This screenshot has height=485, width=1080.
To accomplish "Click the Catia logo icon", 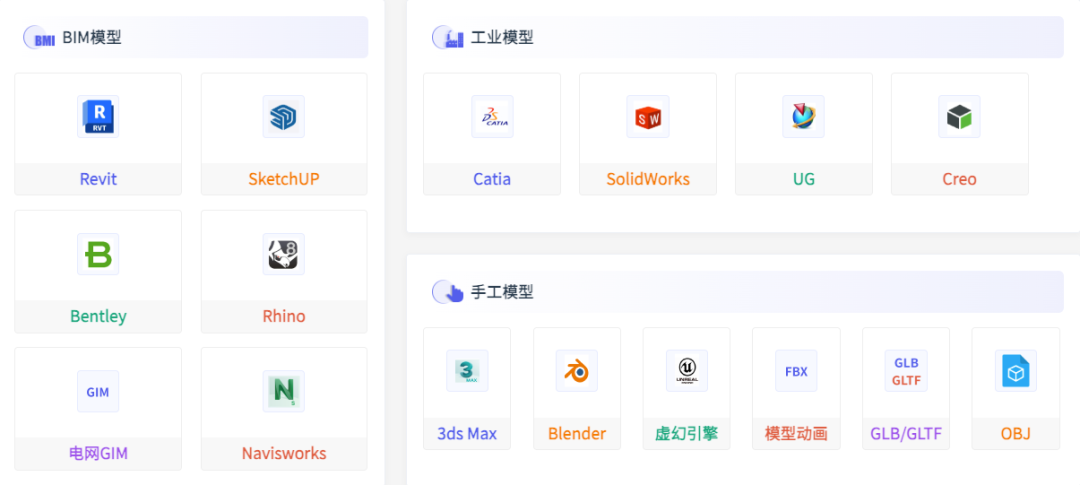I will [x=492, y=116].
